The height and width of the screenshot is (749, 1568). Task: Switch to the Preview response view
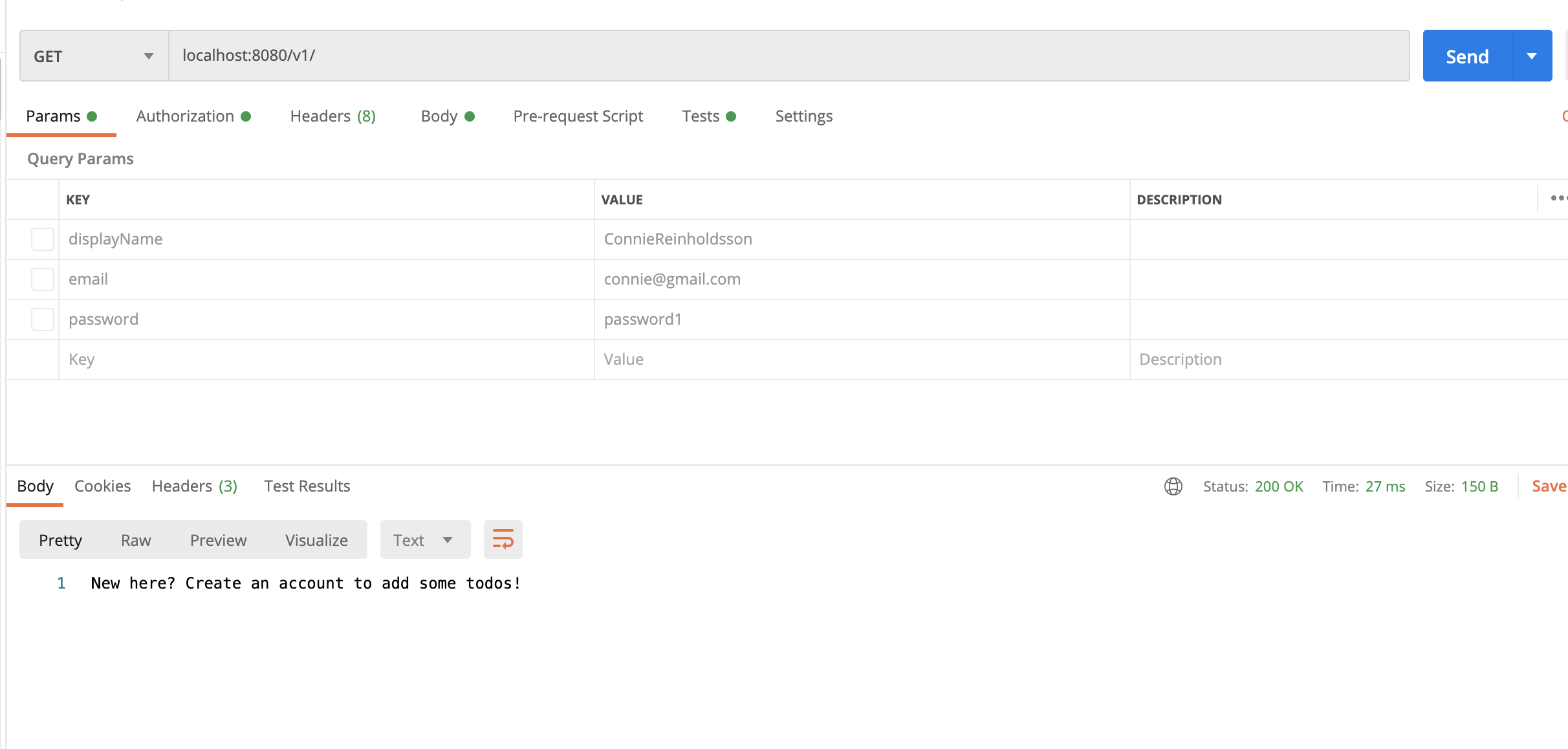218,539
